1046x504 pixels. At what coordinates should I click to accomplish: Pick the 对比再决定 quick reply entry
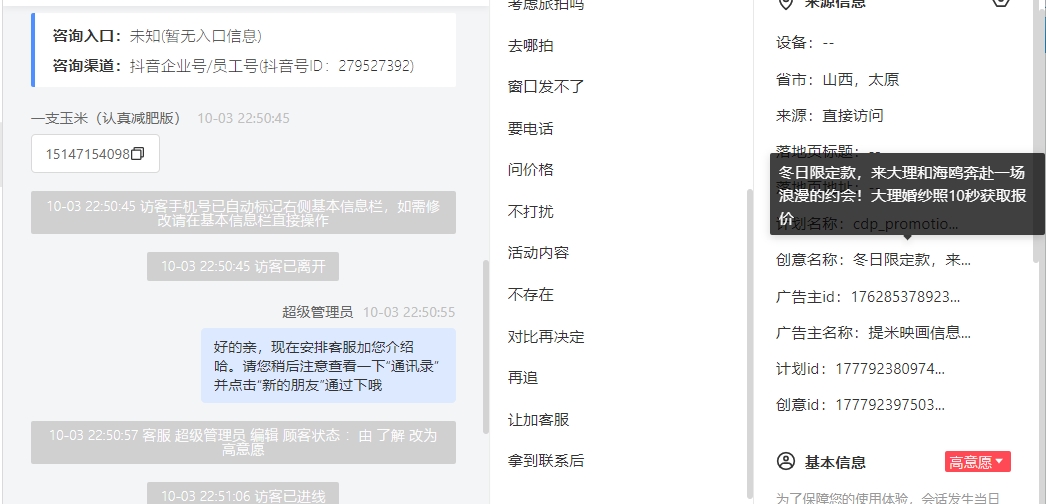coord(546,337)
